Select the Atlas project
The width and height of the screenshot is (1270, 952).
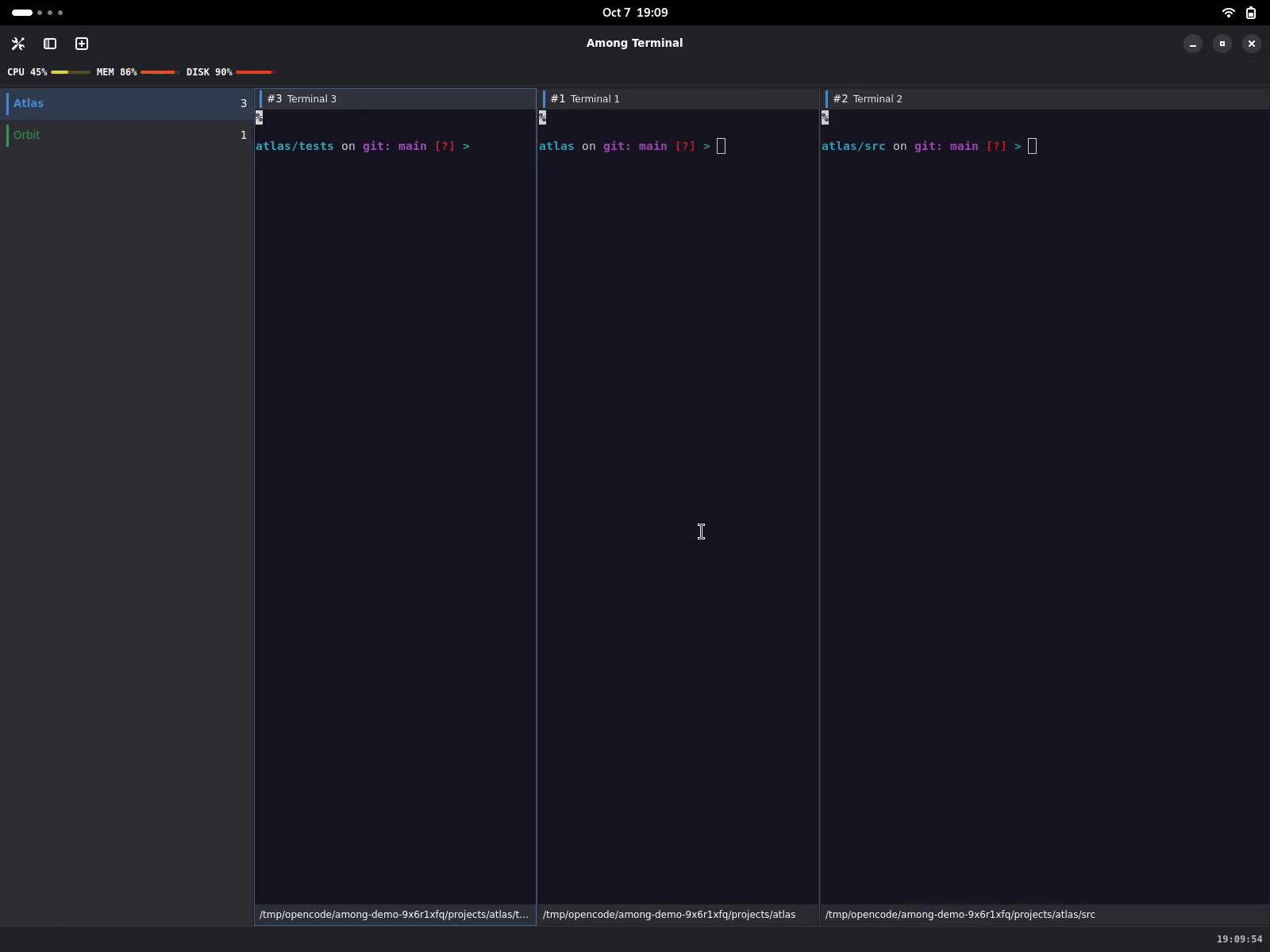point(127,103)
